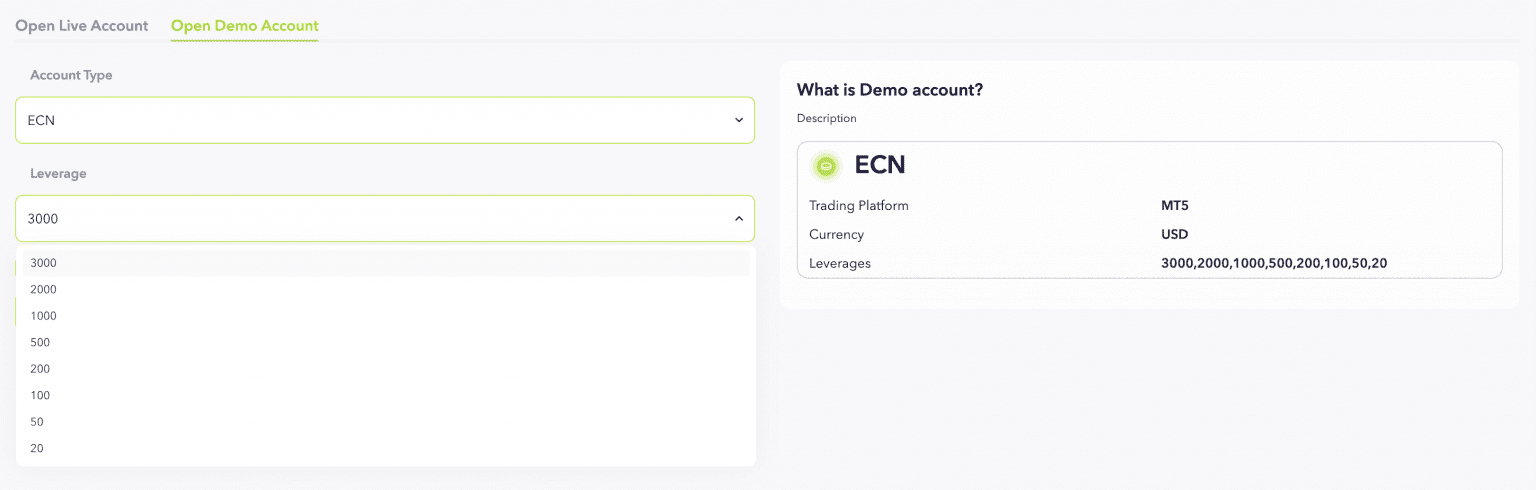This screenshot has width=1536, height=490.
Task: Collapse the Leverage dropdown with its arrow
Action: tap(739, 218)
